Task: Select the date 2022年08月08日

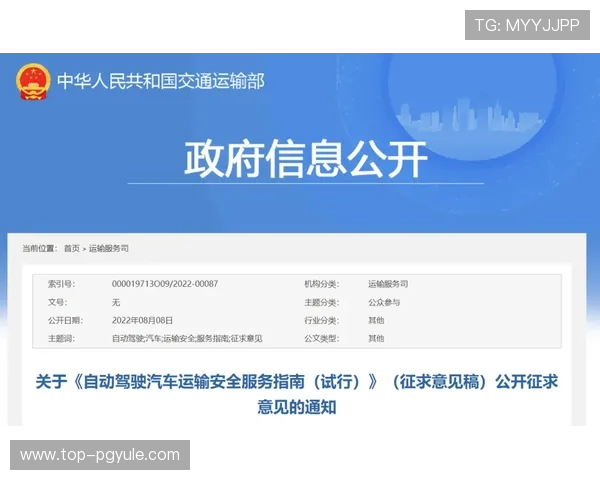Action: (x=142, y=320)
